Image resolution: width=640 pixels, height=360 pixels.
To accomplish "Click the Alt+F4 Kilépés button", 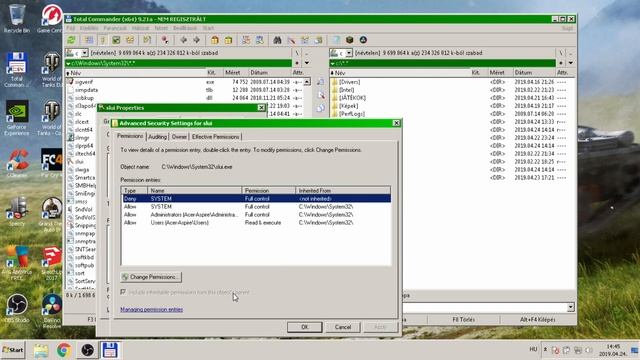I will [538, 320].
